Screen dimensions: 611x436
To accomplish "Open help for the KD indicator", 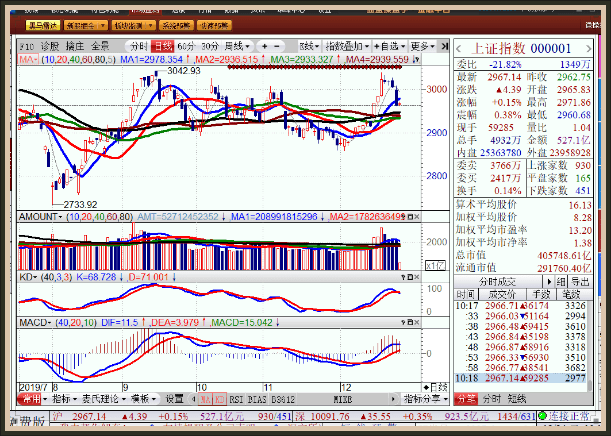I will (x=403, y=277).
